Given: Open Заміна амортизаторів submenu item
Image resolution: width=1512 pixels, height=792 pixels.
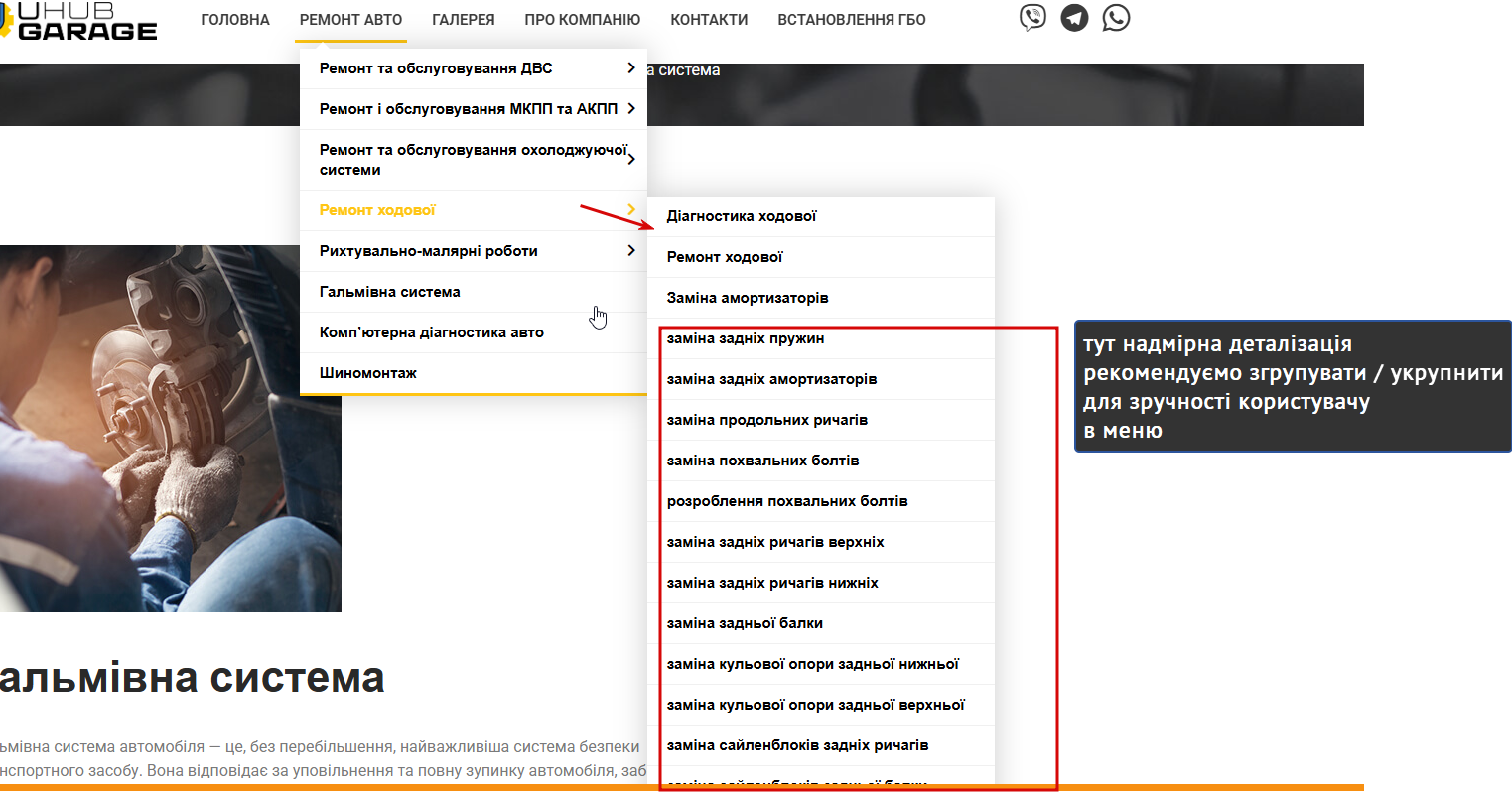Looking at the screenshot, I should [x=821, y=298].
